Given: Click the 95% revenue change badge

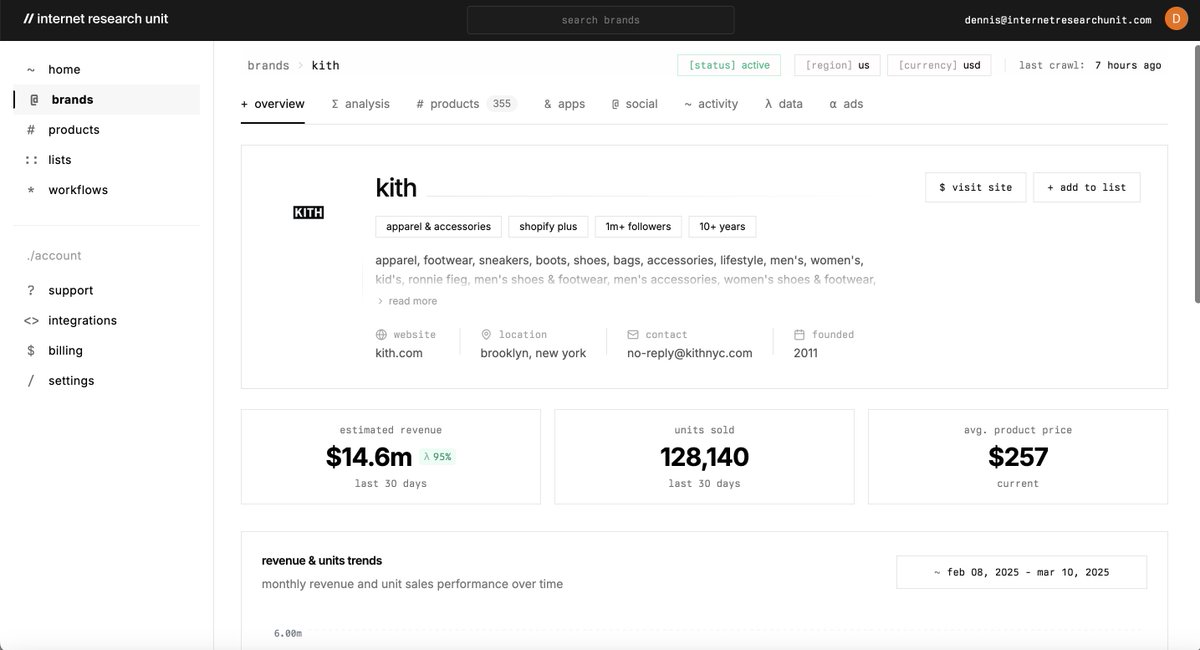Looking at the screenshot, I should (437, 457).
